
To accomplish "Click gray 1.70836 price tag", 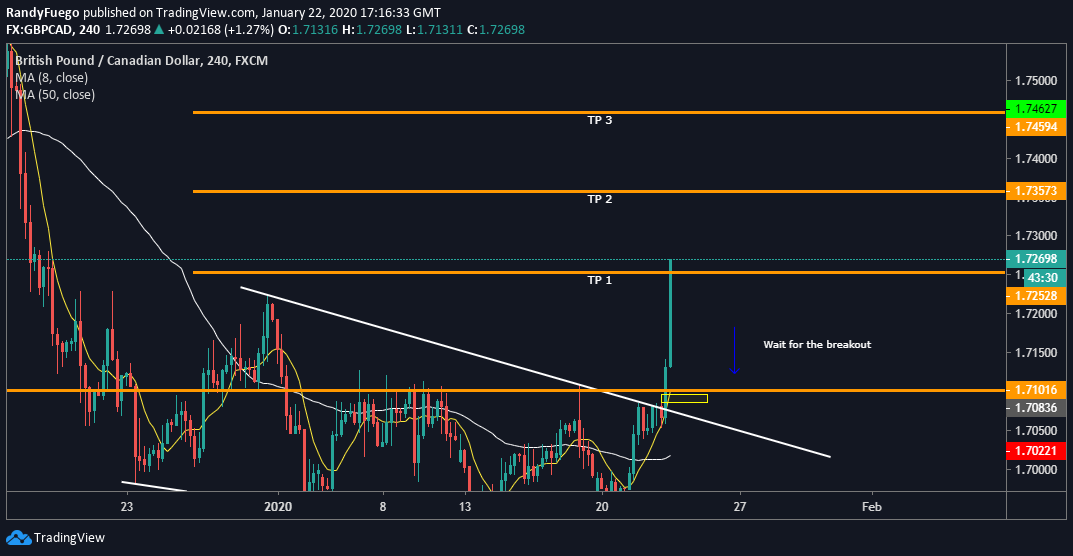I will tap(1037, 407).
